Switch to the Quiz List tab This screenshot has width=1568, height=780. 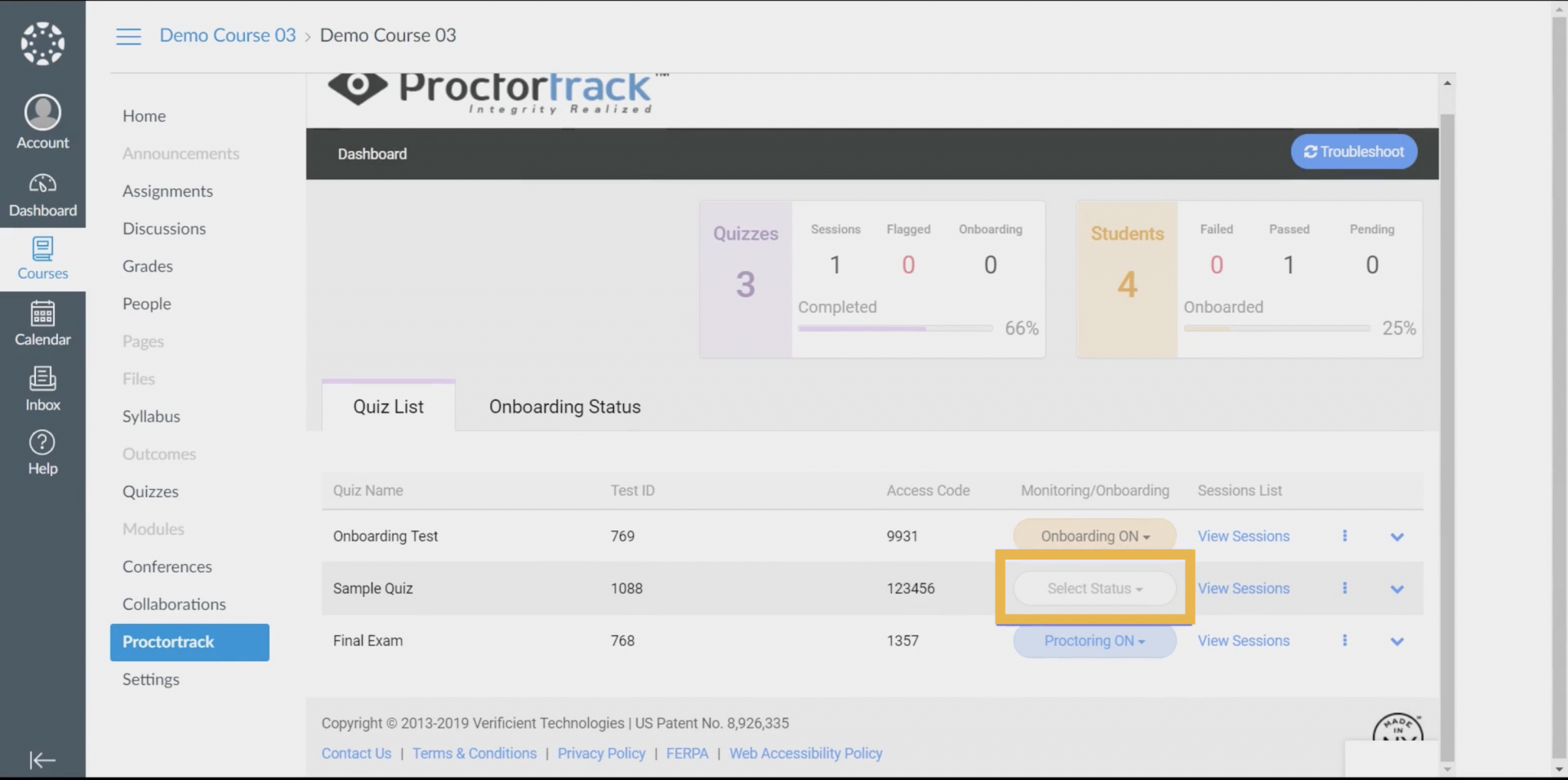[388, 406]
